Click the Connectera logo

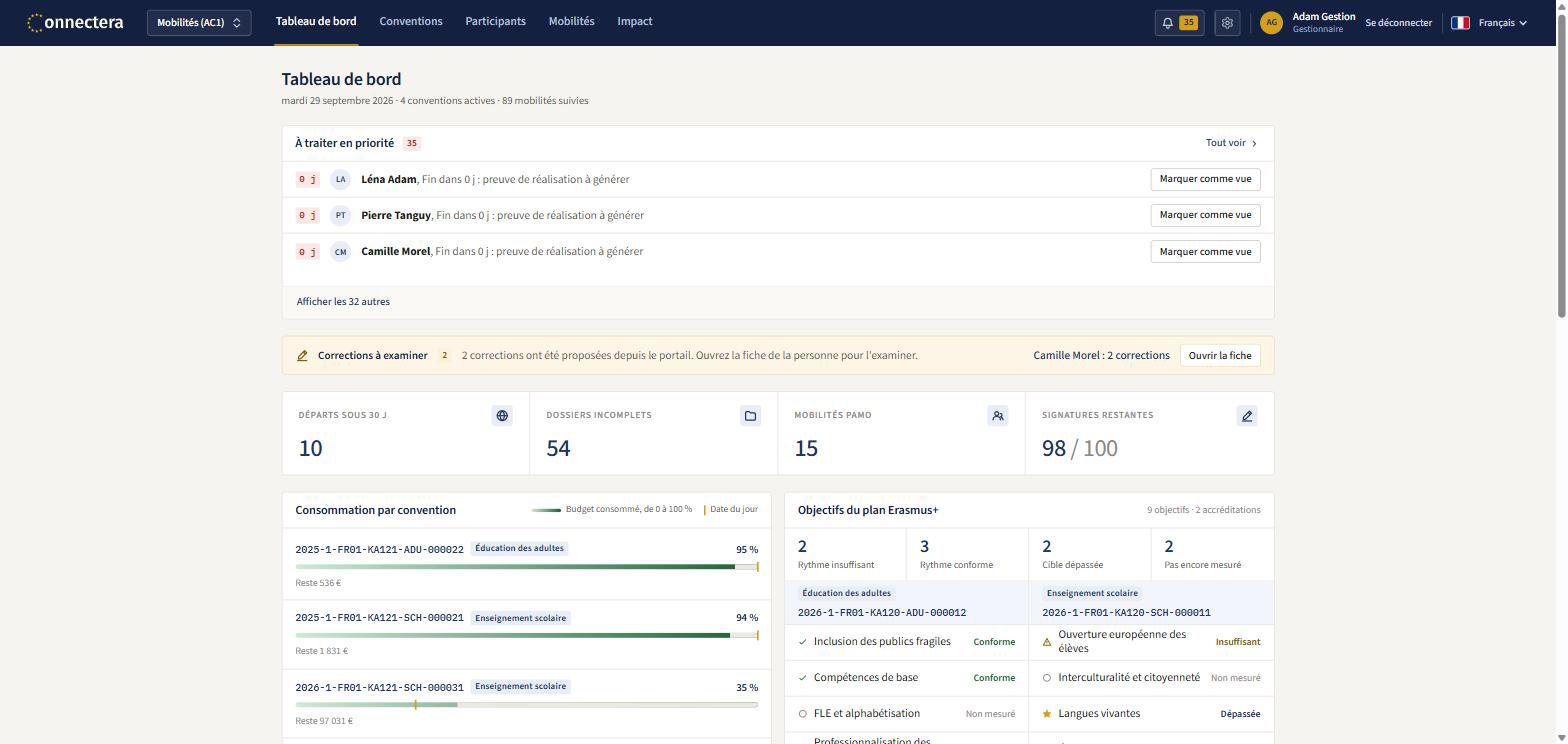(76, 22)
